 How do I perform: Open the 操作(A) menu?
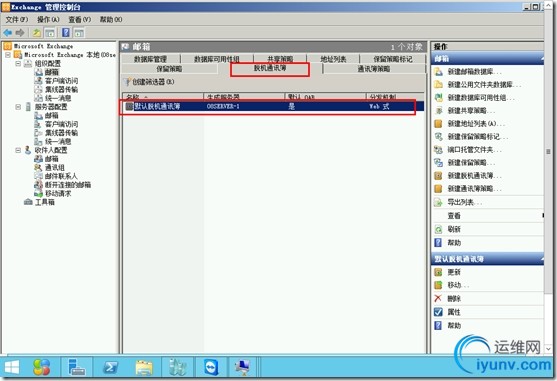tap(48, 20)
